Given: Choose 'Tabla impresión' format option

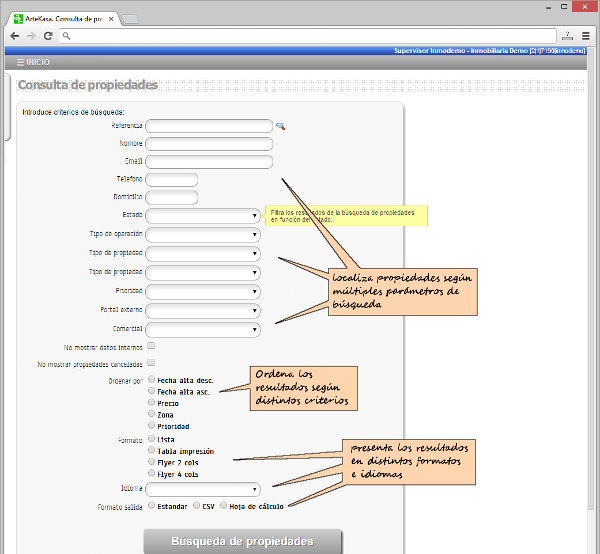Looking at the screenshot, I should tap(151, 451).
